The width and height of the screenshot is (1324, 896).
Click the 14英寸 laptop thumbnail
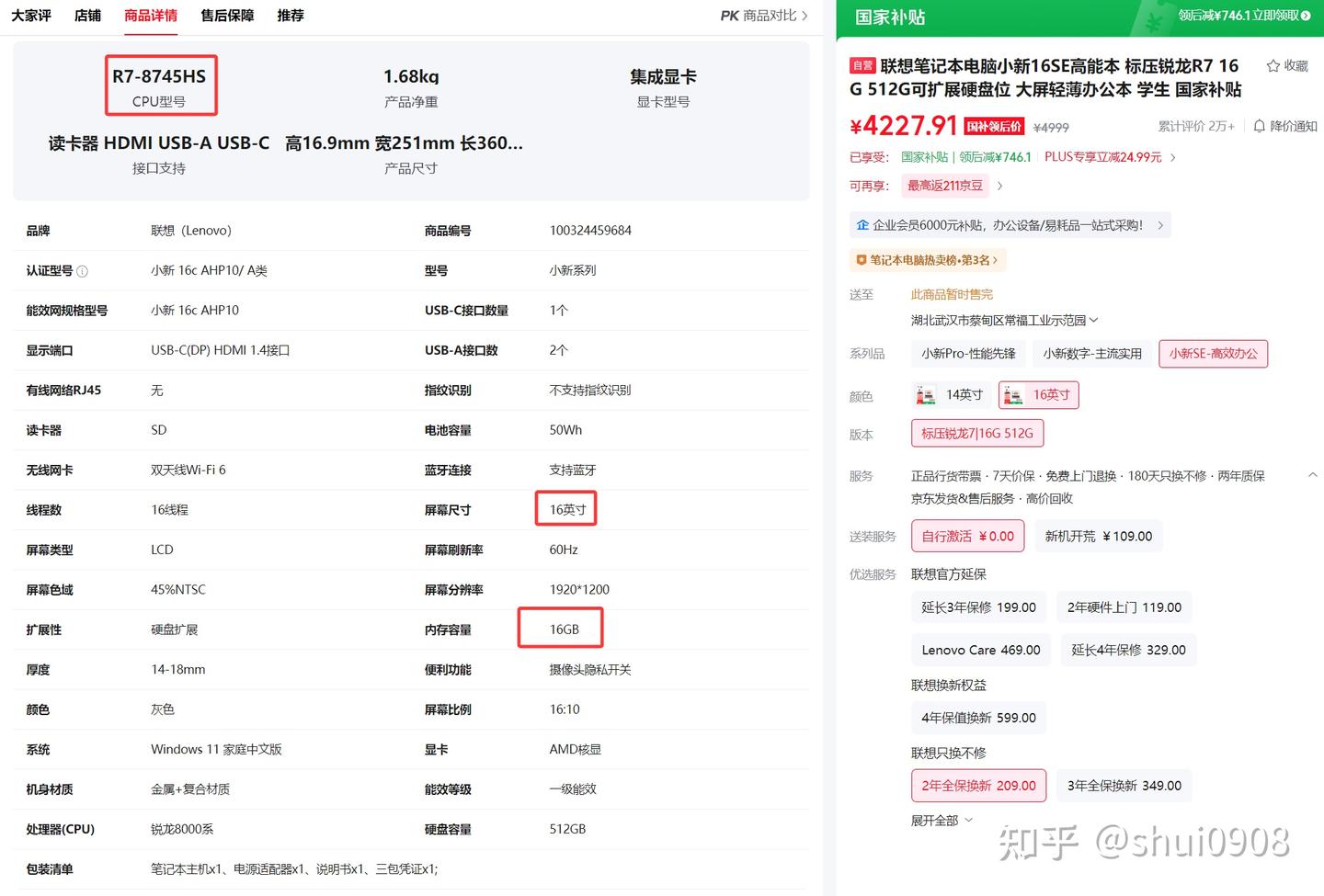coord(925,395)
